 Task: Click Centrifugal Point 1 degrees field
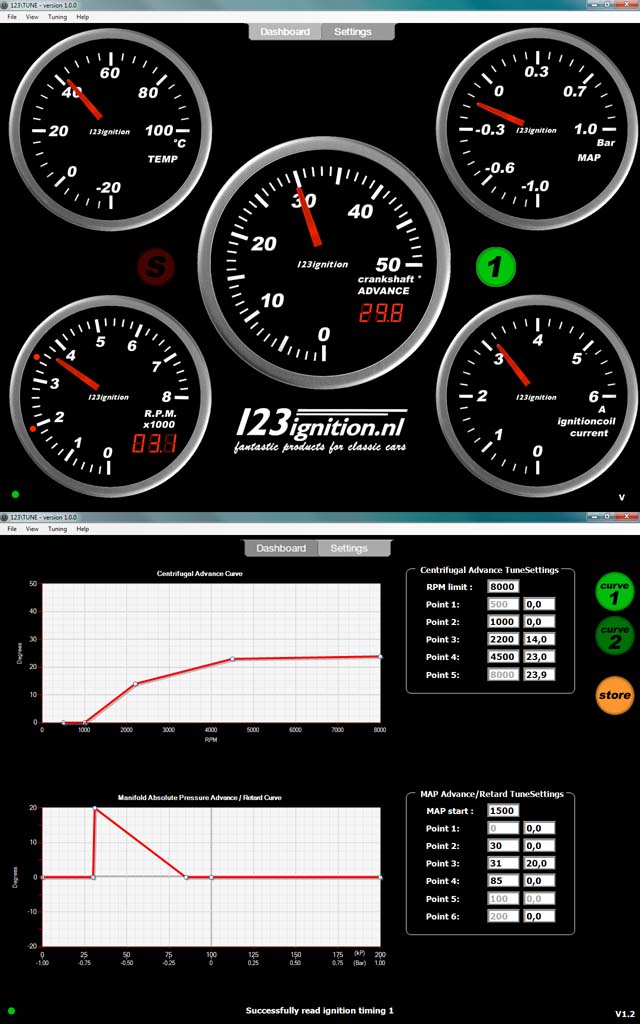(539, 604)
